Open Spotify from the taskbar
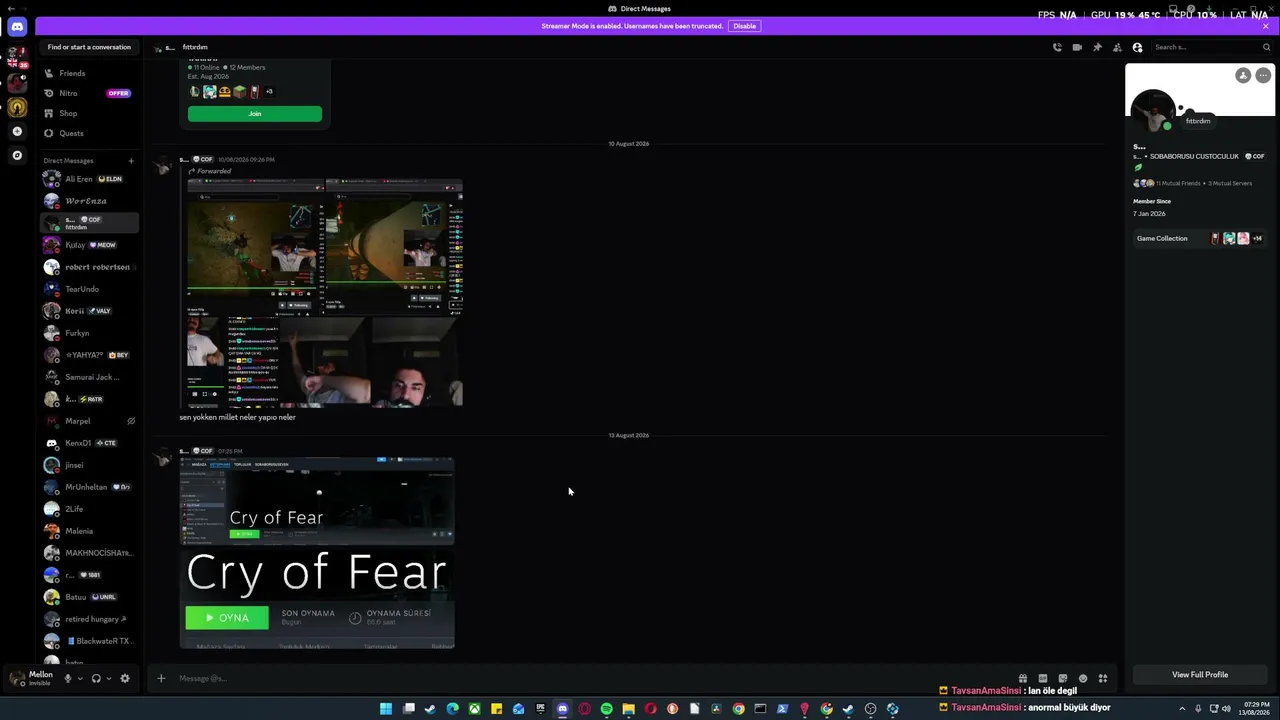Screen dimensions: 1280x720 (x=606, y=709)
